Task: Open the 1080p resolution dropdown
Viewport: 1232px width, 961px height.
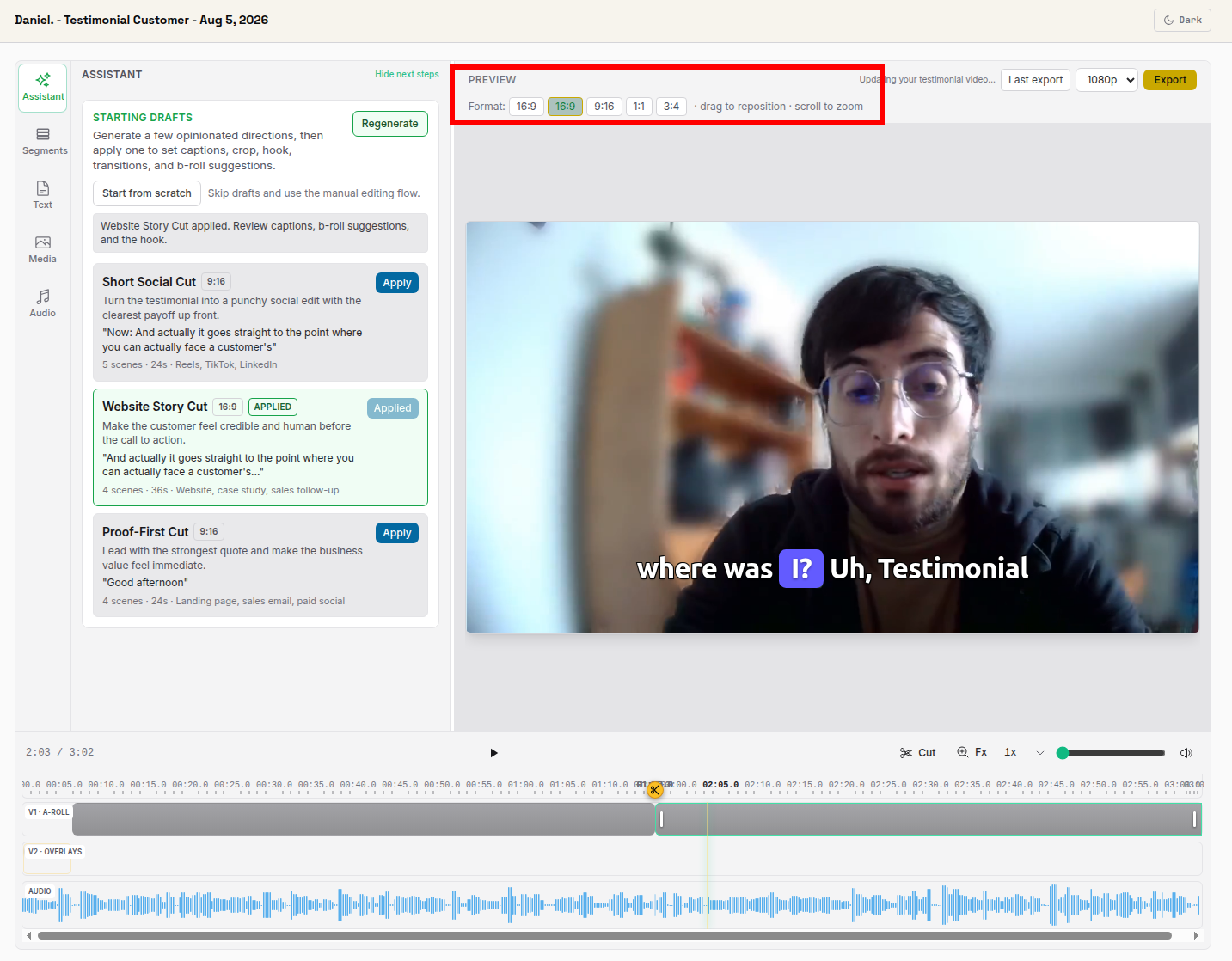Action: tap(1106, 80)
